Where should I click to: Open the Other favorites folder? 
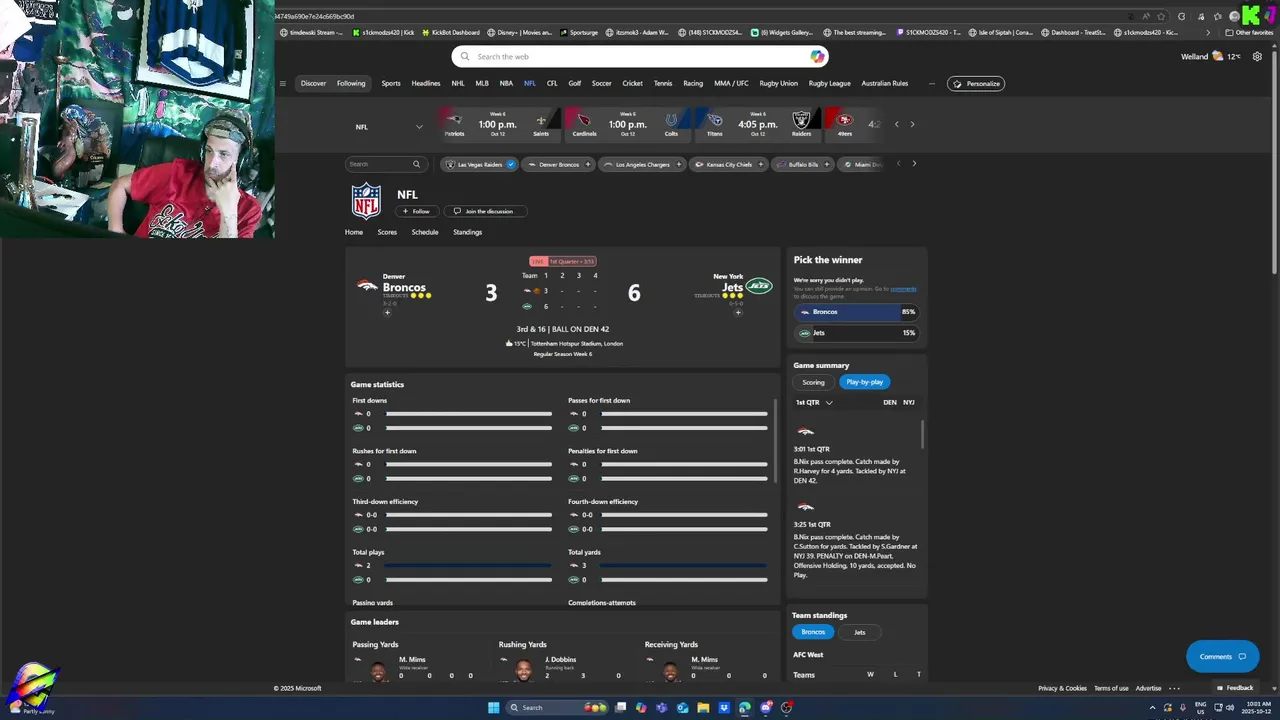click(1249, 32)
